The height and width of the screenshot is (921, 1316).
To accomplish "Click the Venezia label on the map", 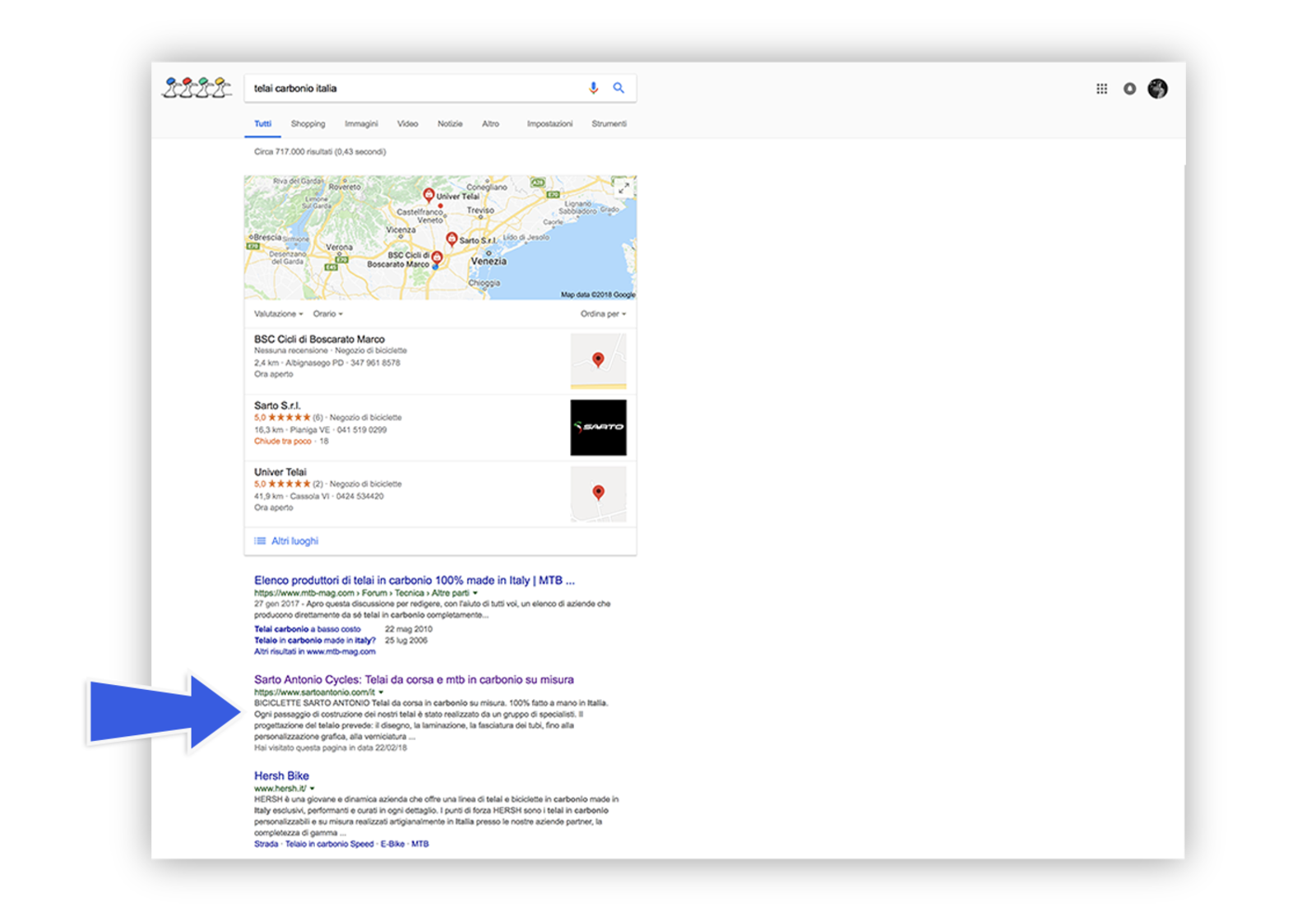I will [x=489, y=261].
